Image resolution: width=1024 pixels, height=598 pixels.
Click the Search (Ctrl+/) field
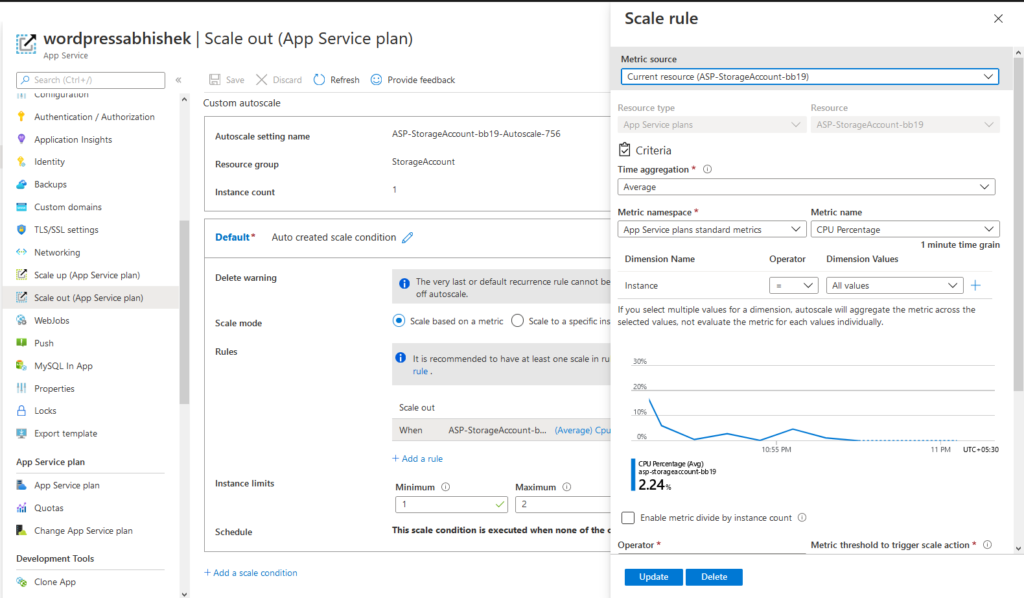tap(91, 80)
